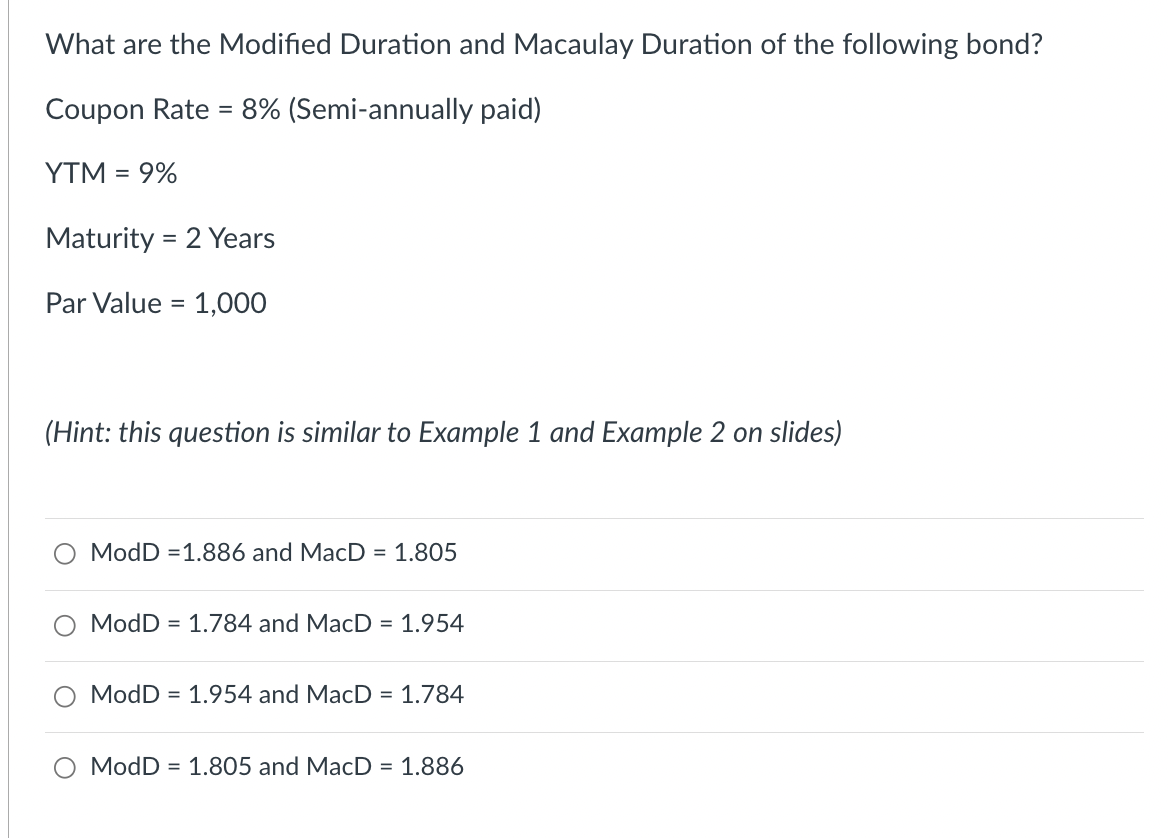Click the 'Par Value = 1,000' line
1168x838 pixels.
pyautogui.click(x=156, y=302)
